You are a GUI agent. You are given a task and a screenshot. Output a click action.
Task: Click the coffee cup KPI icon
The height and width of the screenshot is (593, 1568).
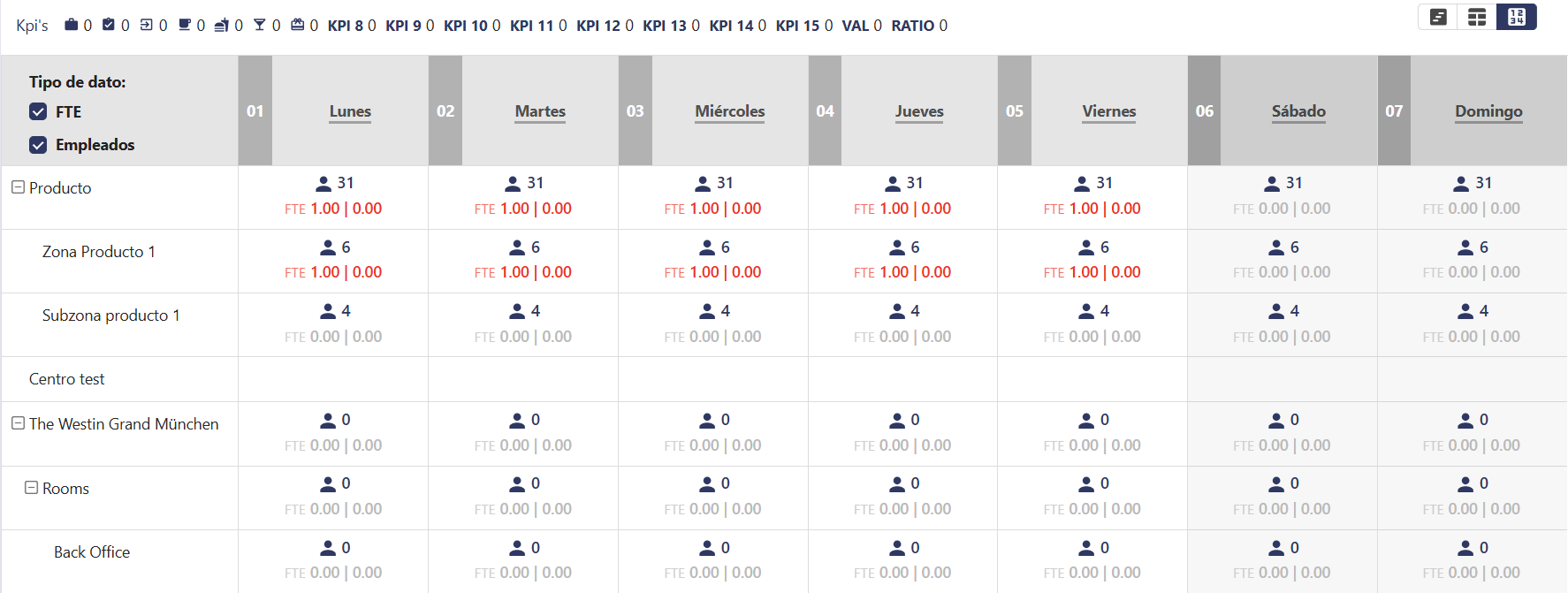tap(185, 25)
